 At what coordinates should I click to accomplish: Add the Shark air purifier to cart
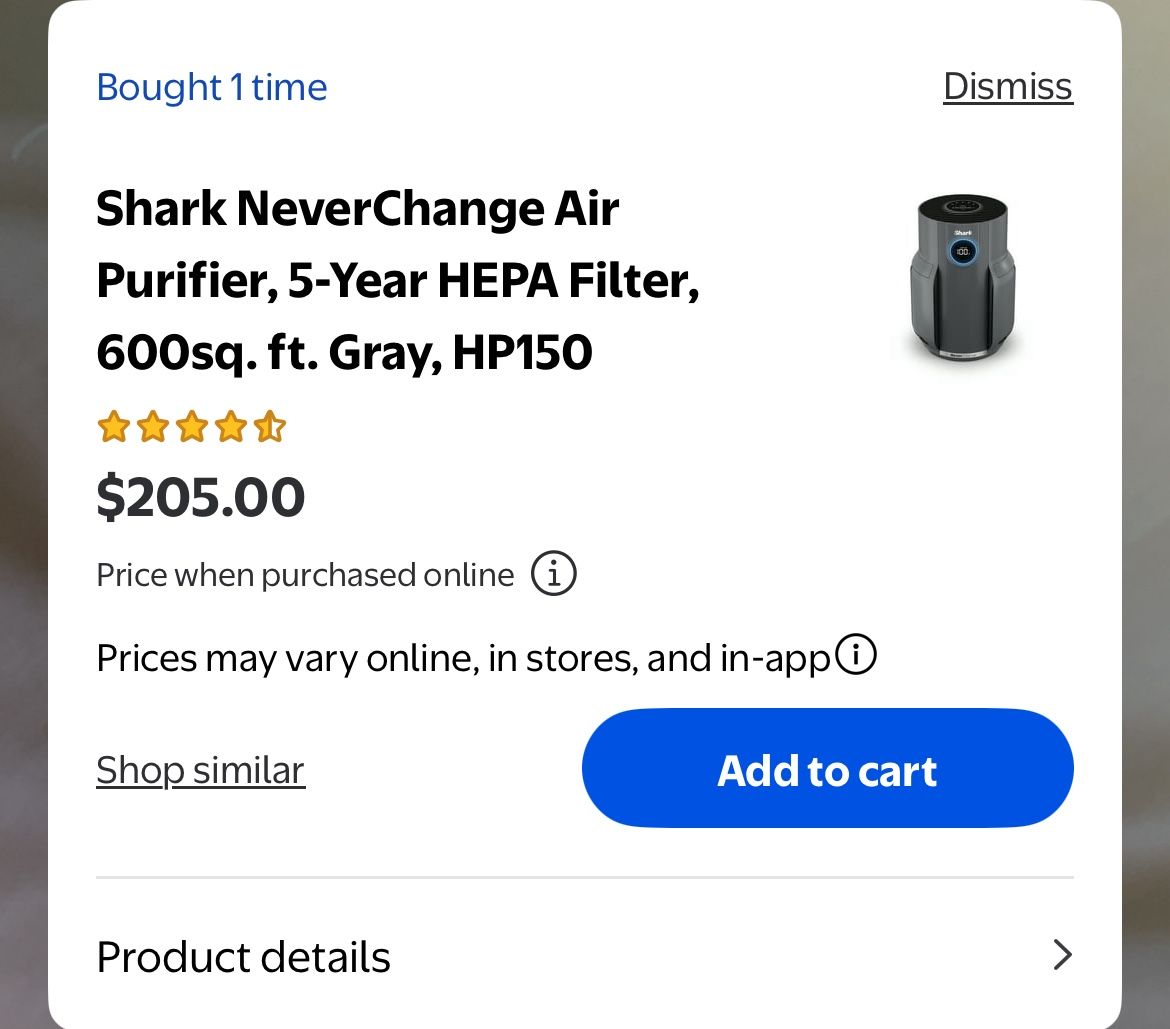click(827, 768)
